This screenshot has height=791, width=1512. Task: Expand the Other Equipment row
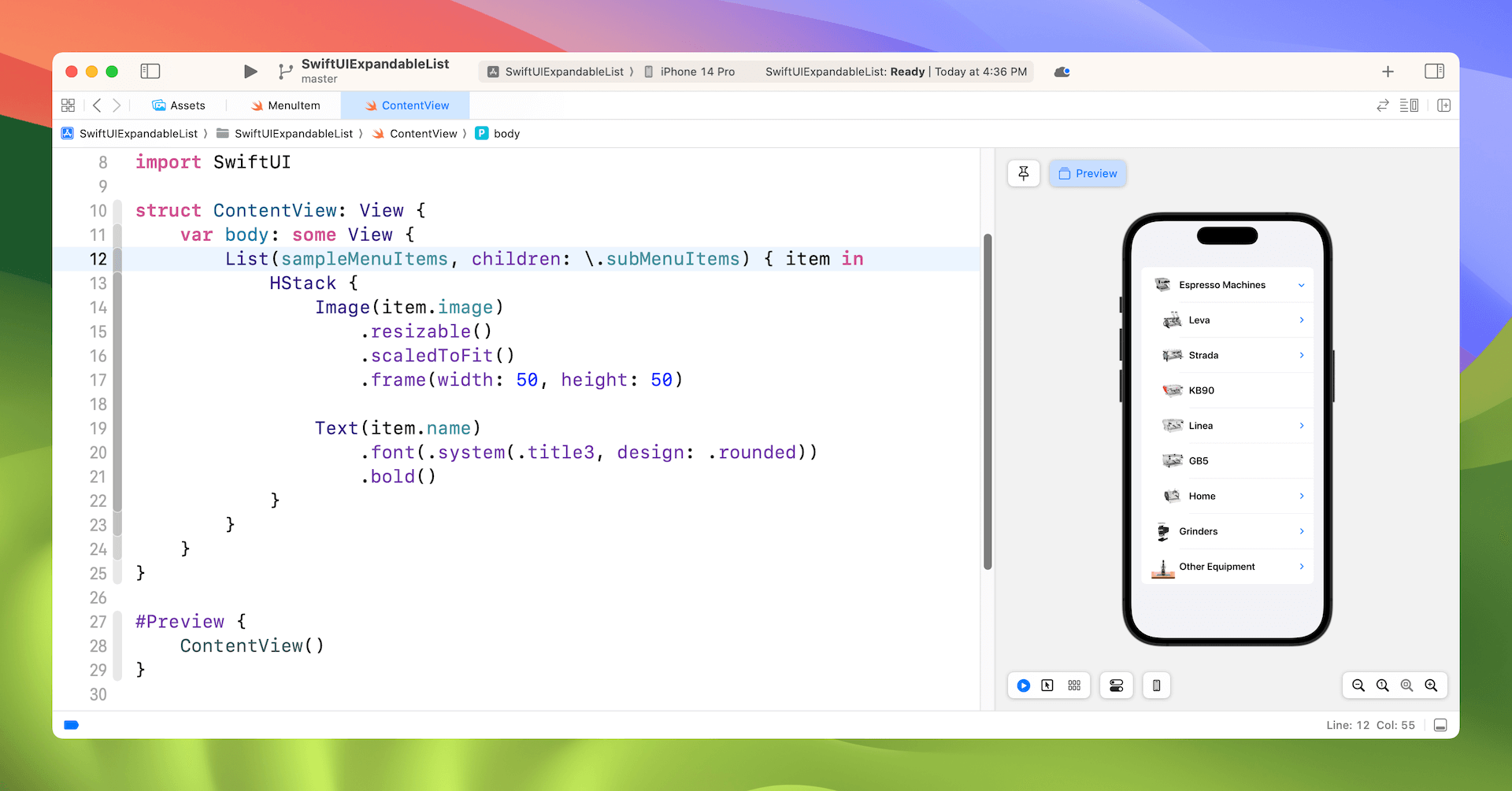pos(1301,567)
